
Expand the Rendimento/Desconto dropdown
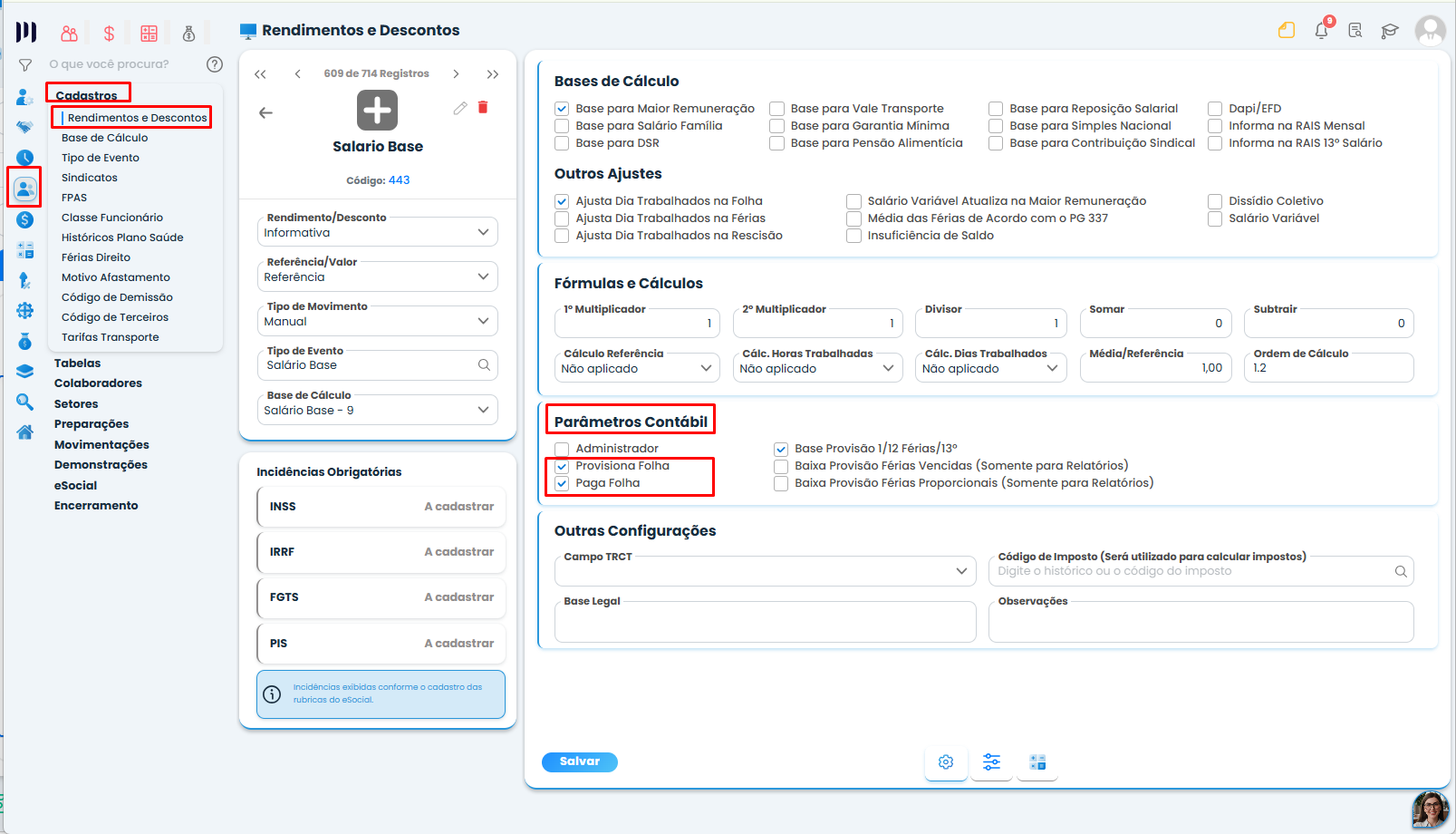tap(378, 232)
